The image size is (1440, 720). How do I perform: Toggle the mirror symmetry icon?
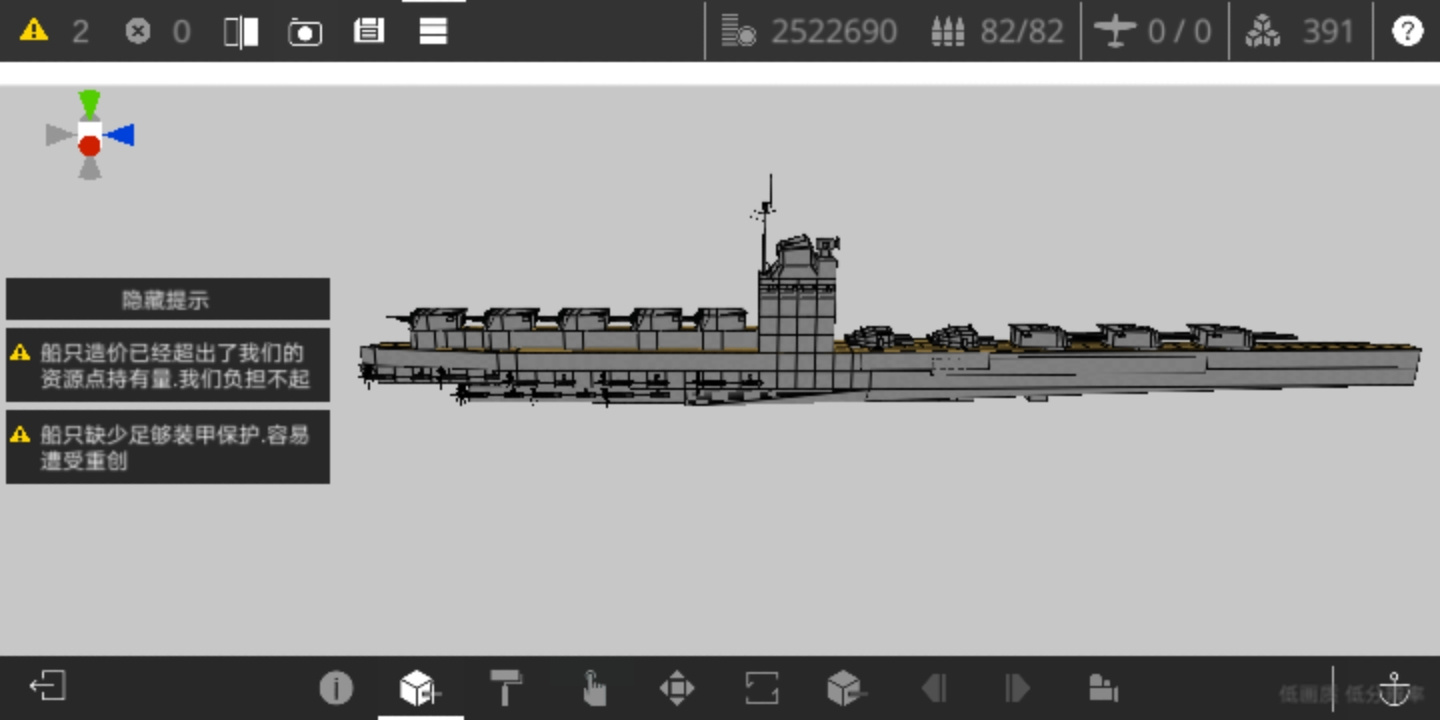tap(241, 32)
